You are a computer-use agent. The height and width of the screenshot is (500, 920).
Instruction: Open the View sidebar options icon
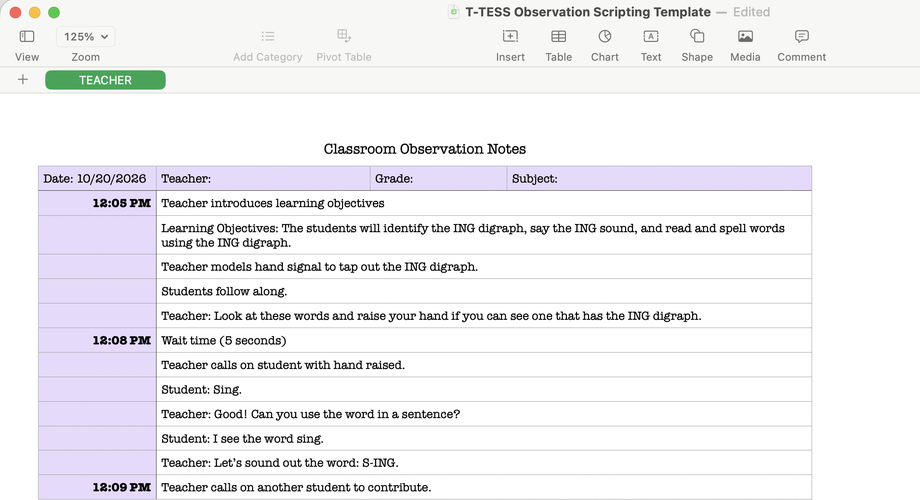pyautogui.click(x=26, y=36)
